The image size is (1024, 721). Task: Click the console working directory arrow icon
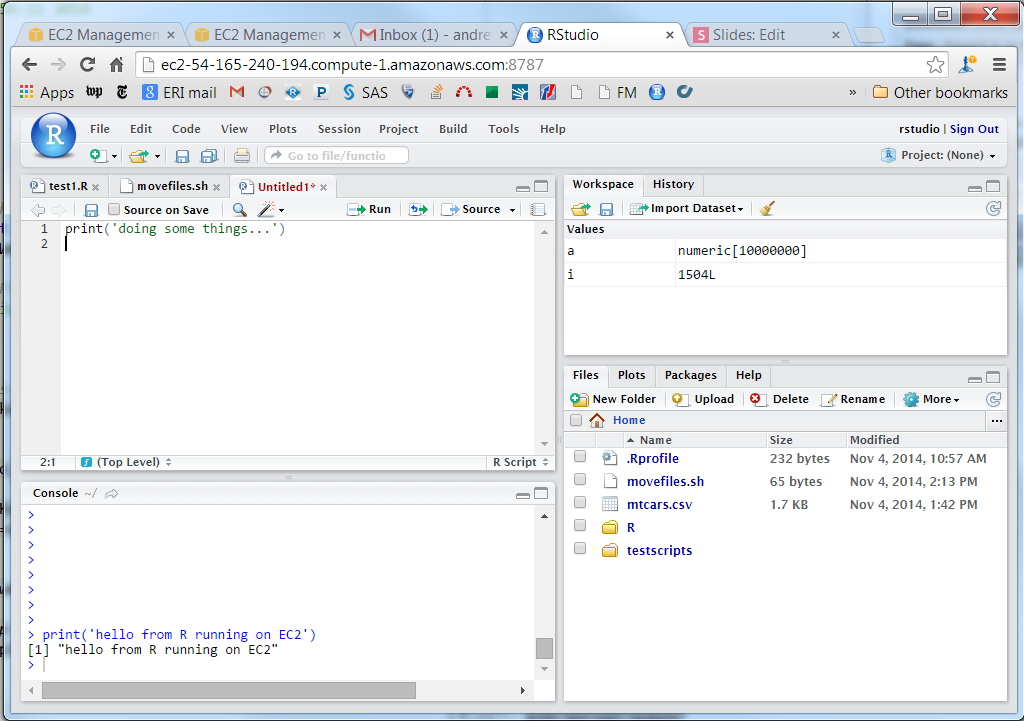coord(112,493)
